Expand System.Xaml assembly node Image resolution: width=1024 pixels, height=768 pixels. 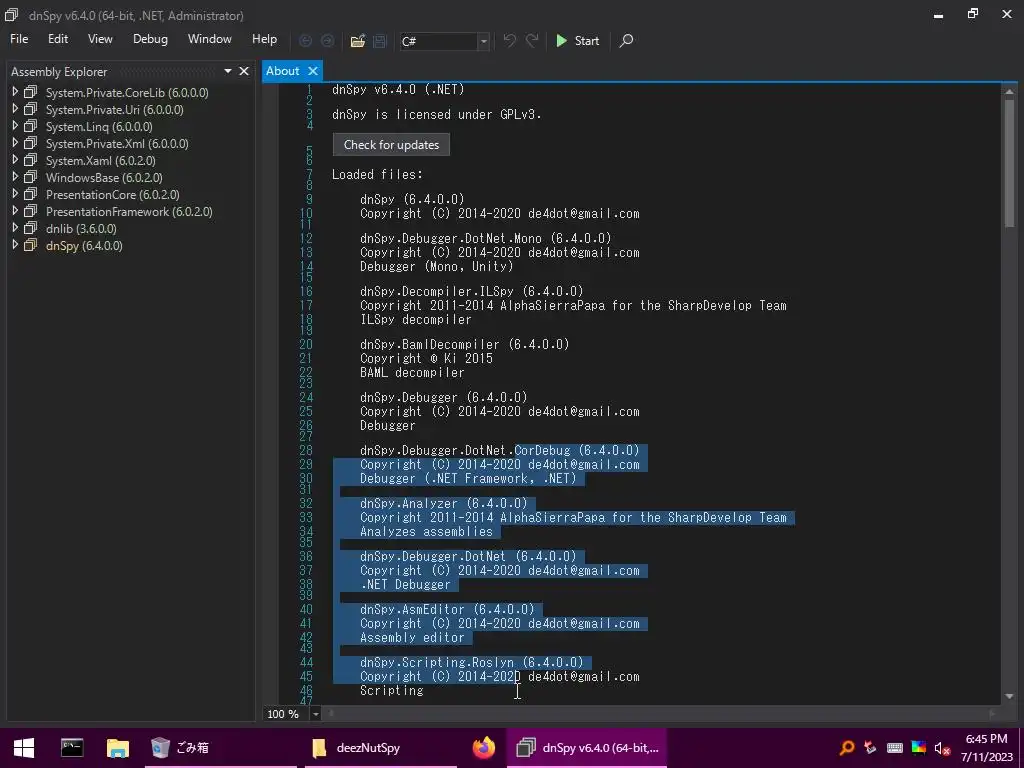pos(15,160)
